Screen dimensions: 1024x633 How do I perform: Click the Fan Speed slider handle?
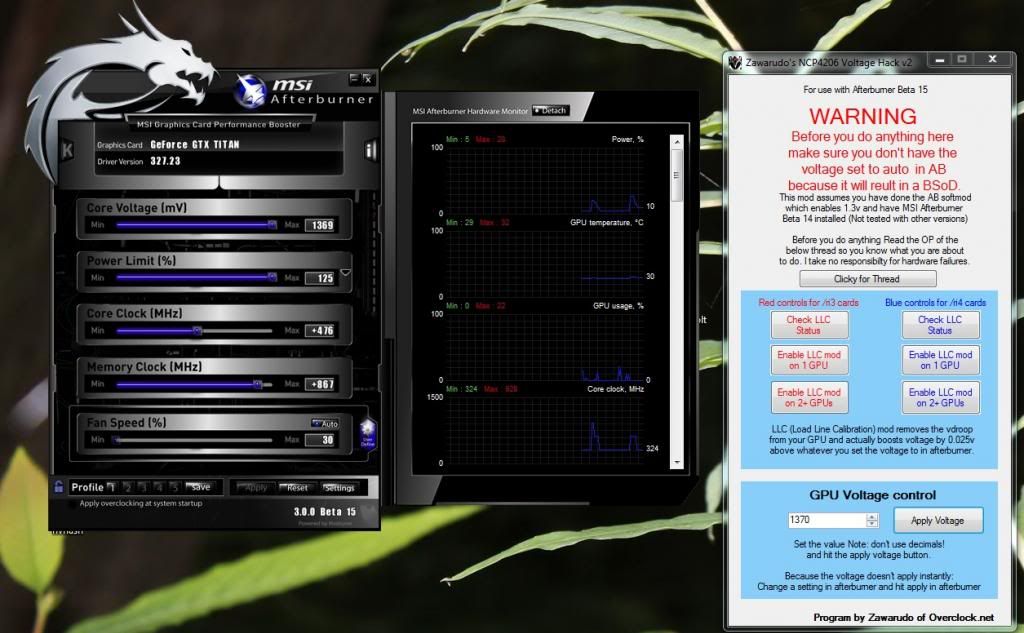click(x=116, y=440)
